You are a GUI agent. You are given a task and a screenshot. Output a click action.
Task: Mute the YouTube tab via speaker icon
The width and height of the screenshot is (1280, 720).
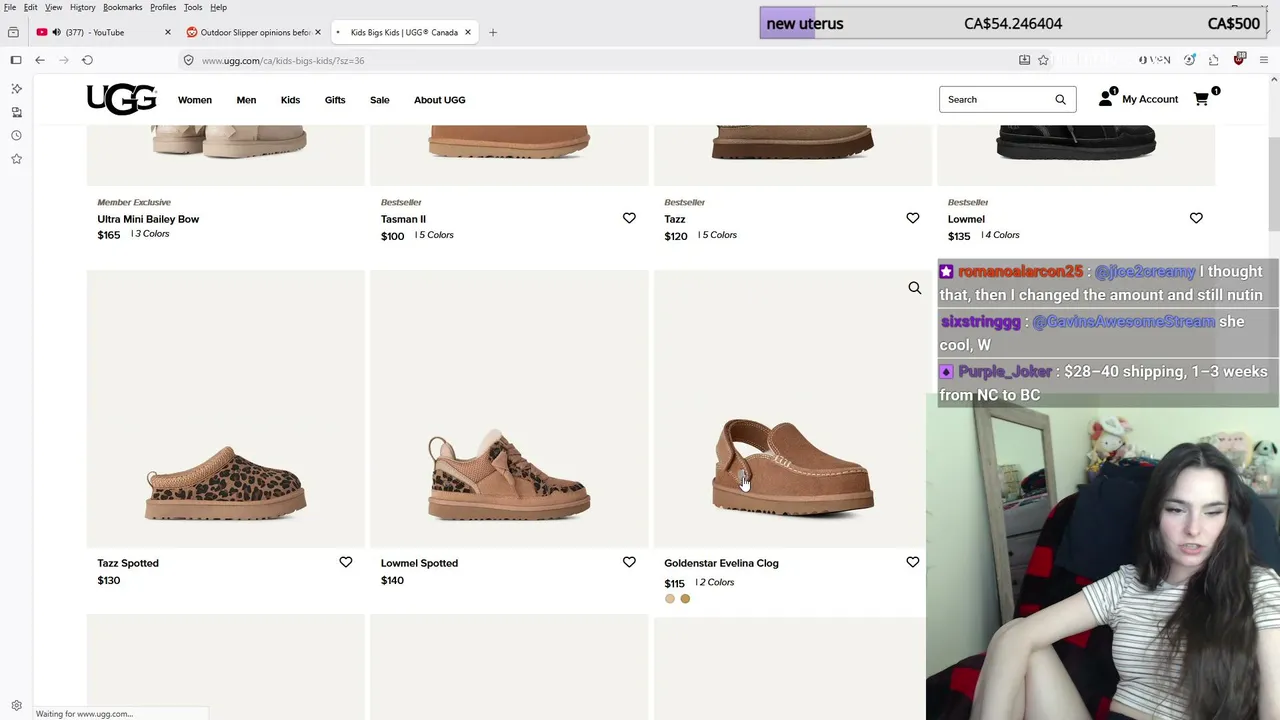coord(56,32)
